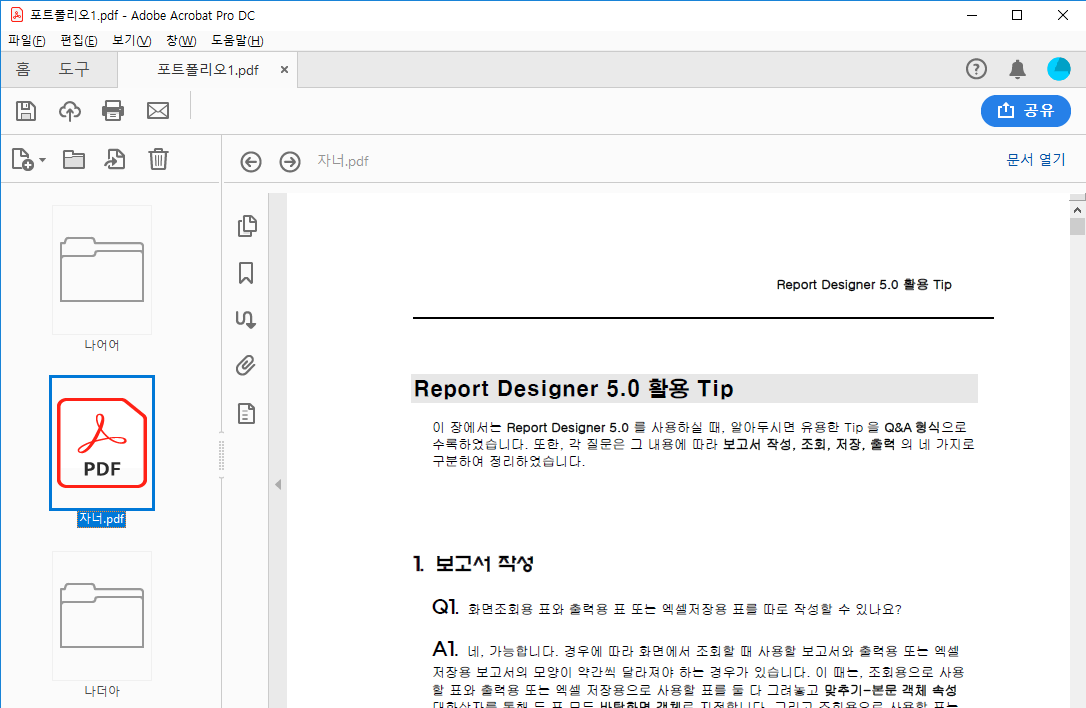This screenshot has width=1086, height=708.
Task: Open the attachments paperclip panel
Action: click(246, 366)
